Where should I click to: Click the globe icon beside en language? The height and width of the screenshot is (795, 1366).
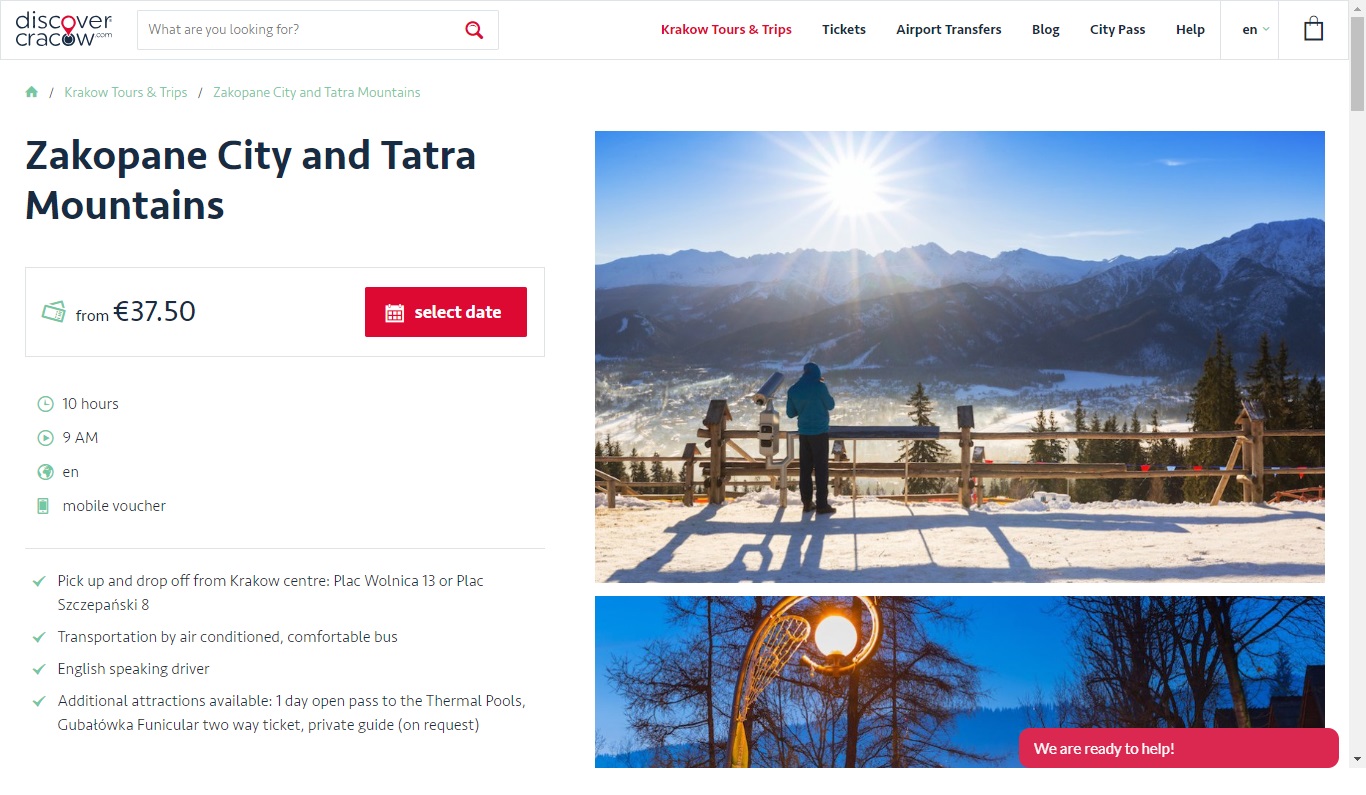pyautogui.click(x=45, y=472)
